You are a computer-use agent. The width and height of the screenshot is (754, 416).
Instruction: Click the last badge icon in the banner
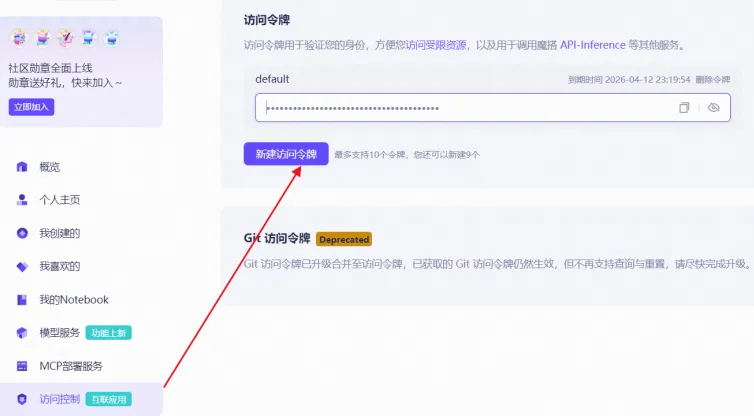point(112,38)
